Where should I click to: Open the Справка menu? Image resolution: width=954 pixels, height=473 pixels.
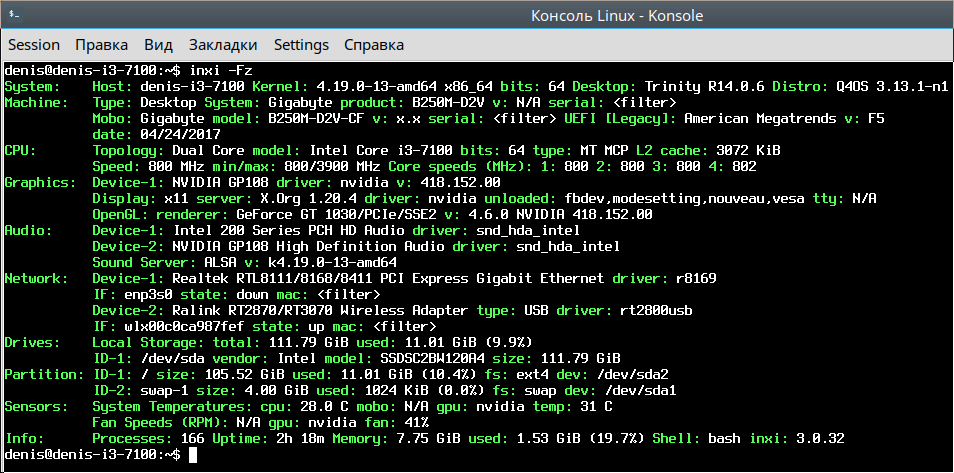pyautogui.click(x=374, y=45)
